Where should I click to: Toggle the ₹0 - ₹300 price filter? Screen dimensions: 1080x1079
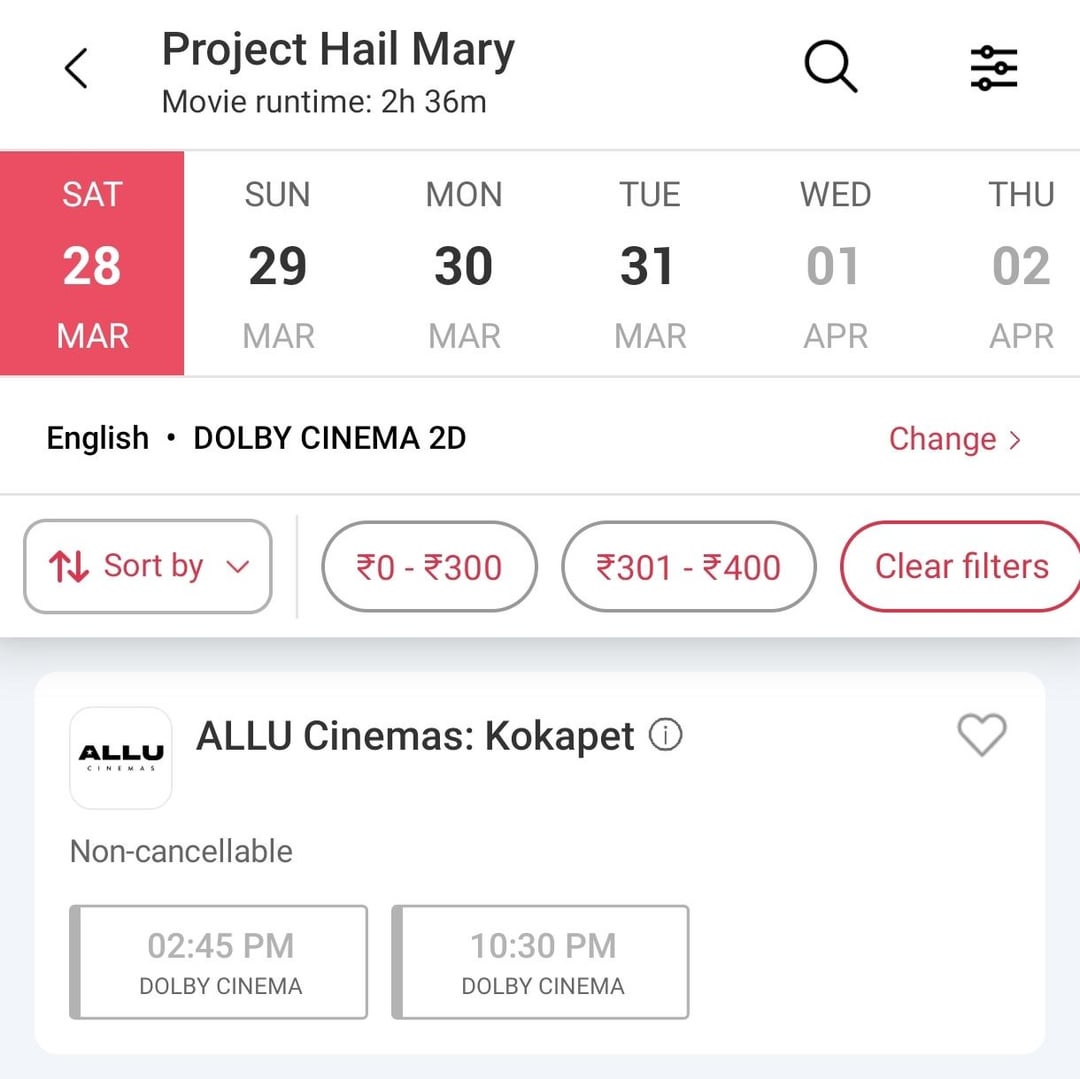coord(429,567)
